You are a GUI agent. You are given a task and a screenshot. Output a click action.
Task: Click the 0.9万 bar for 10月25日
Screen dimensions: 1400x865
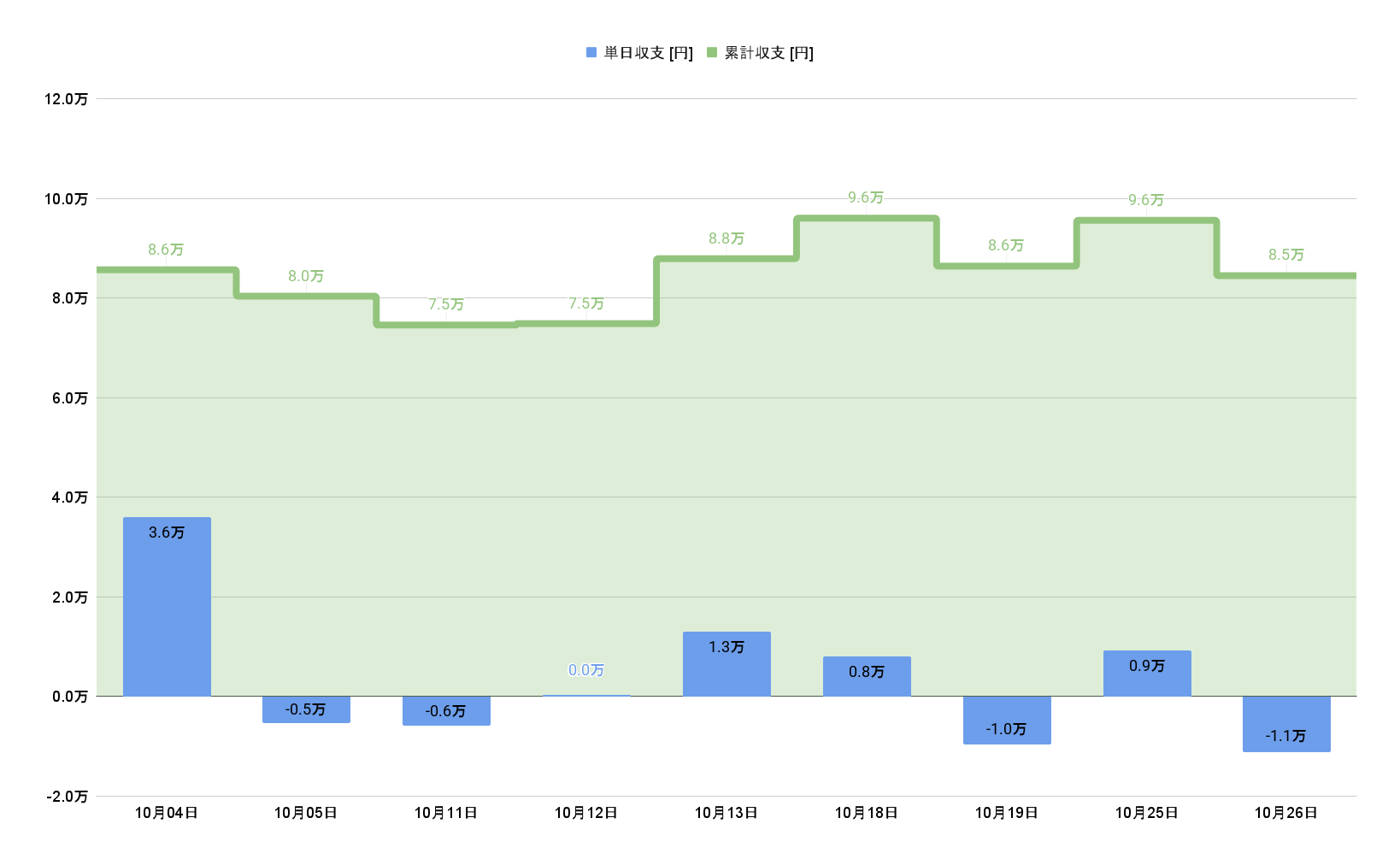1147,674
